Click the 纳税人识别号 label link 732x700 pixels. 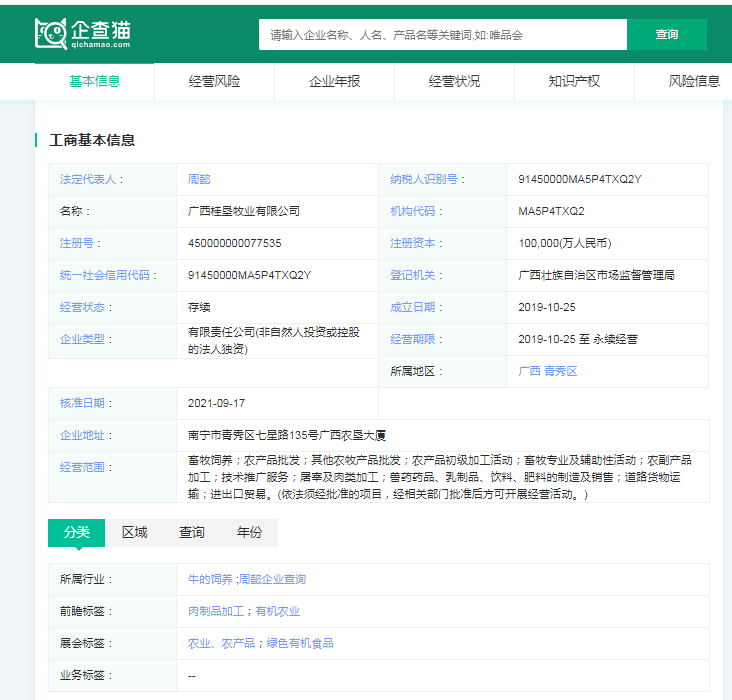point(424,179)
